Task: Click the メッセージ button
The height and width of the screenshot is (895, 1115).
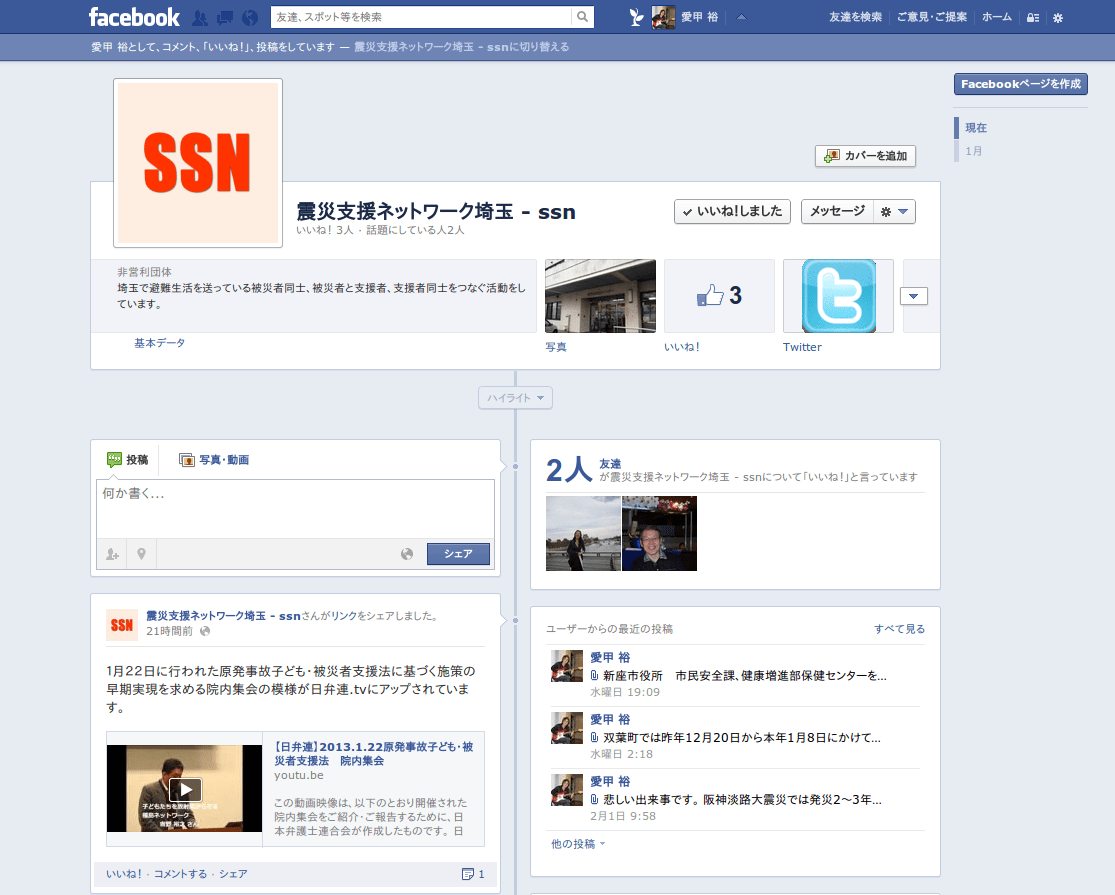Action: click(x=837, y=211)
